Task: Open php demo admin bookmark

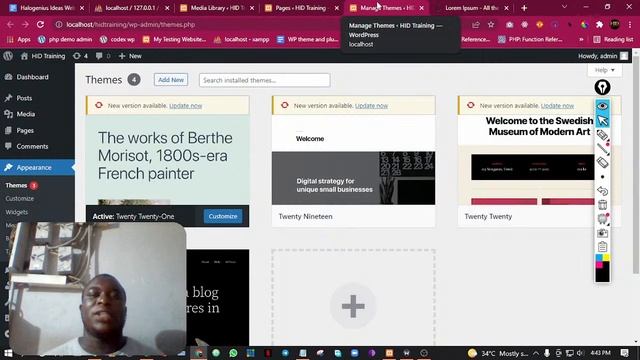Action: pyautogui.click(x=65, y=40)
